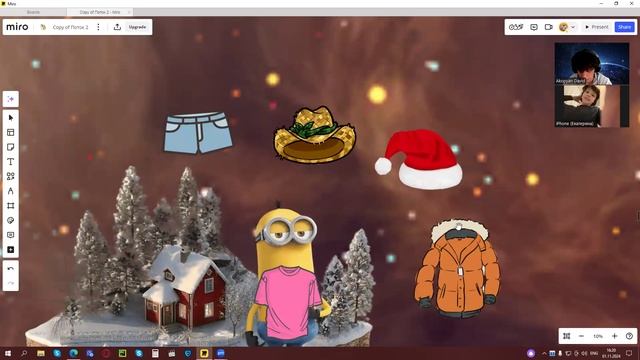Select the red Santa hat image
640x360 pixels.
click(x=419, y=159)
